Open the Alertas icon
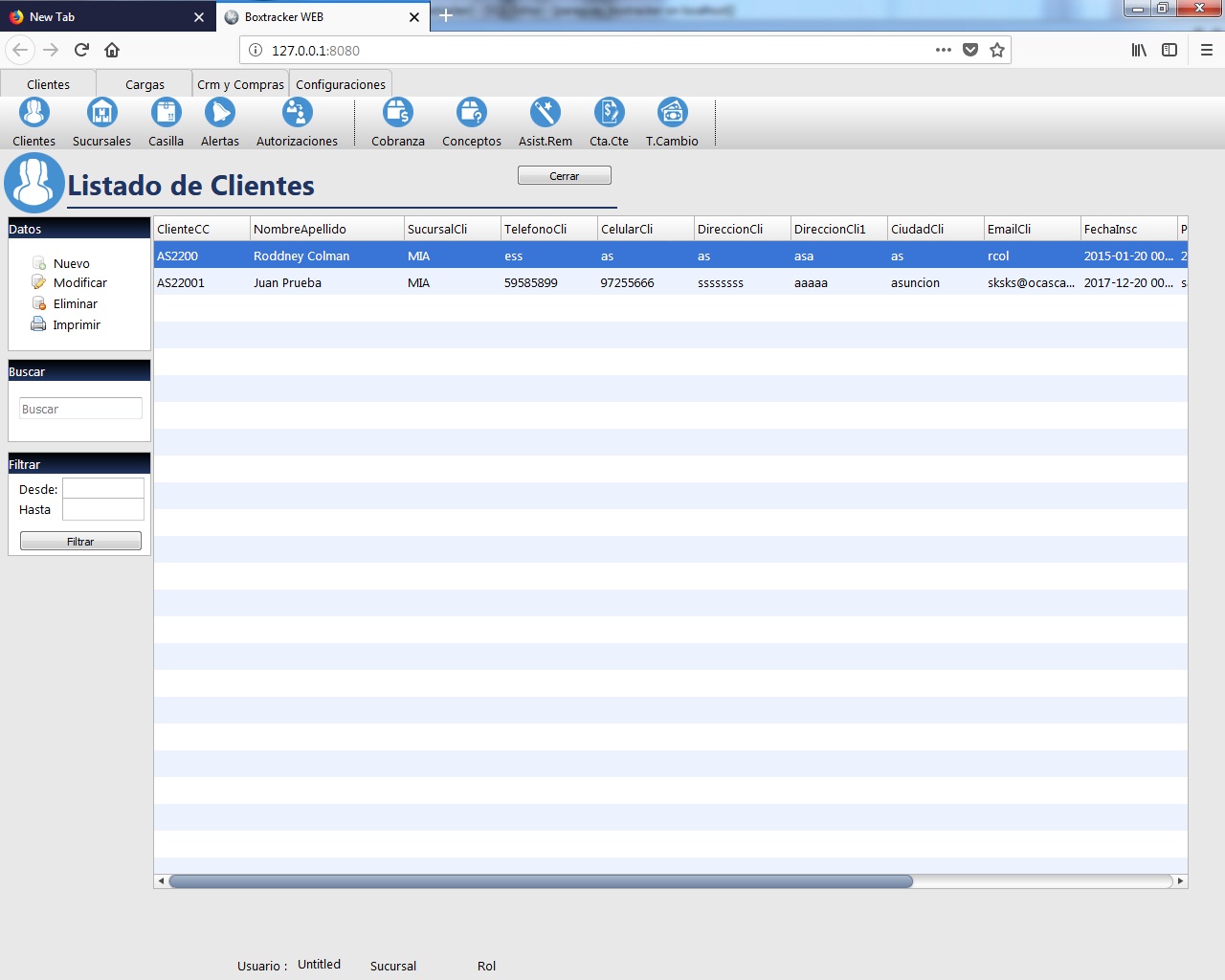The width and height of the screenshot is (1225, 980). (219, 114)
